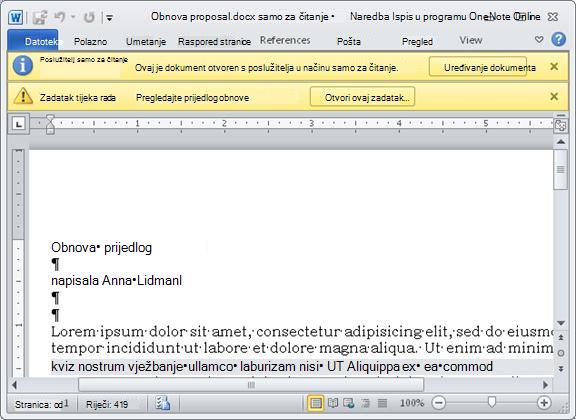576x420 pixels.
Task: Click the 'tempor incididunt ut labore' line
Action: pos(302,348)
